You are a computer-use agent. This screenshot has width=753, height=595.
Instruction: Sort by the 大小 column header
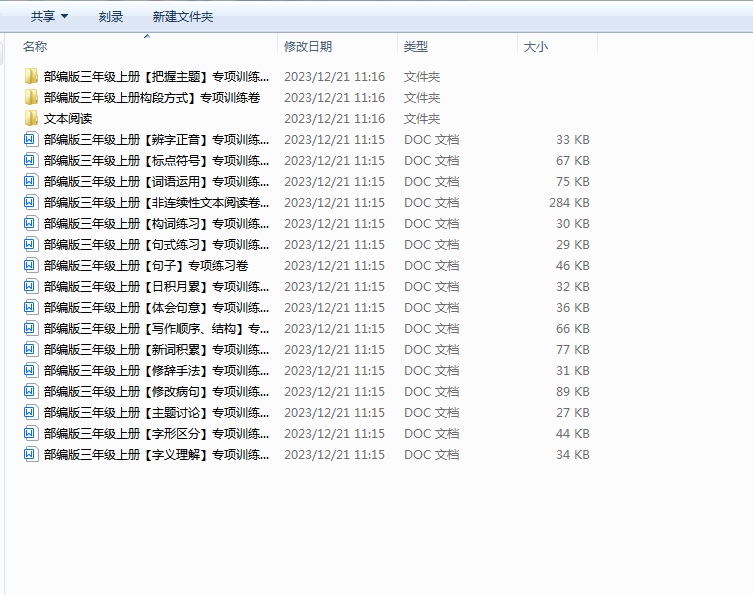click(x=535, y=47)
